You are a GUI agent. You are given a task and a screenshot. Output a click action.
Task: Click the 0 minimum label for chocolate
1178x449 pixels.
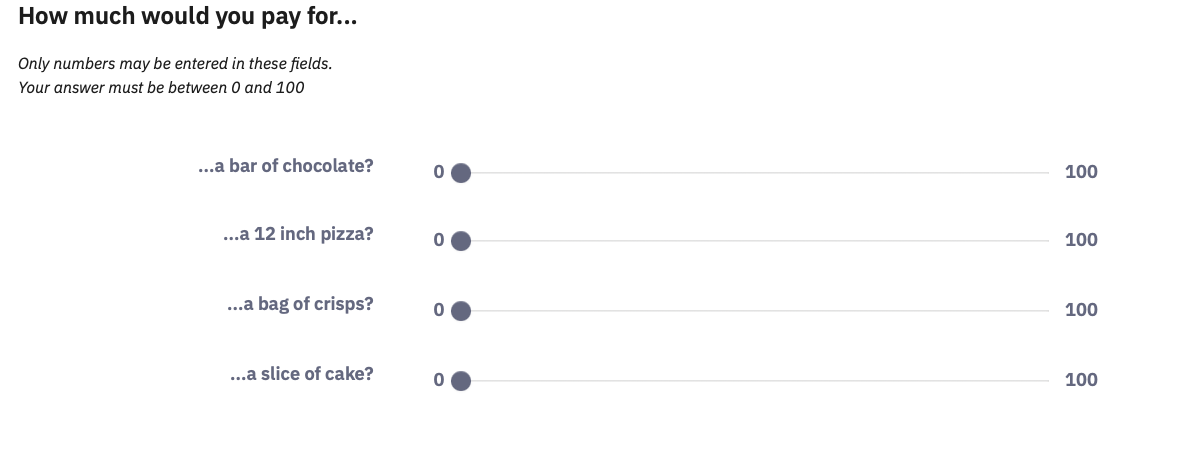pyautogui.click(x=438, y=172)
